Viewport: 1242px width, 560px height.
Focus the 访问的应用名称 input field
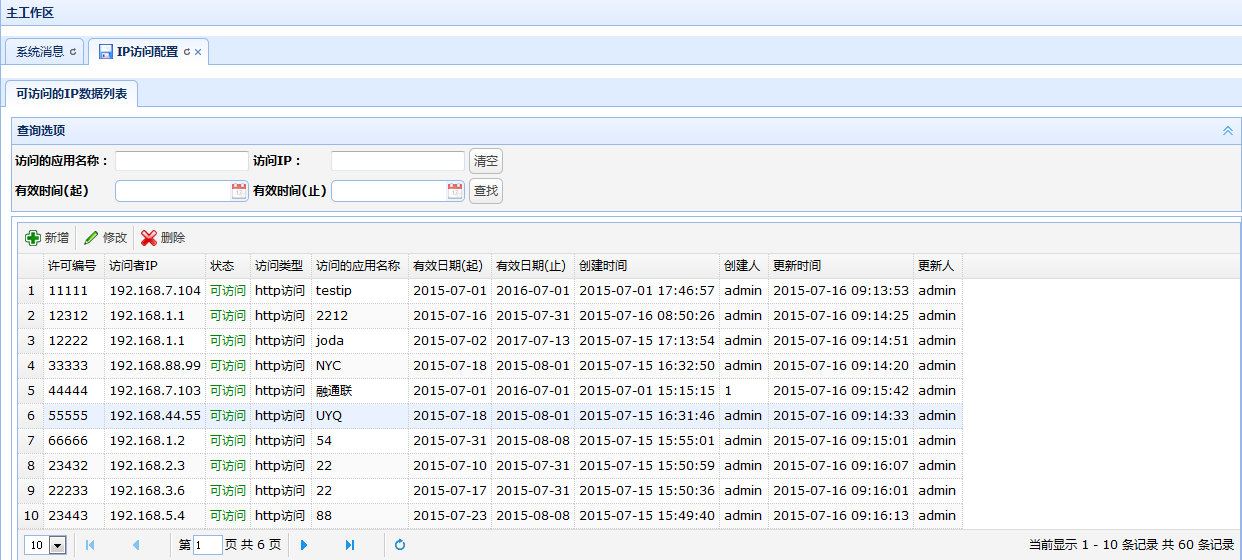coord(181,161)
